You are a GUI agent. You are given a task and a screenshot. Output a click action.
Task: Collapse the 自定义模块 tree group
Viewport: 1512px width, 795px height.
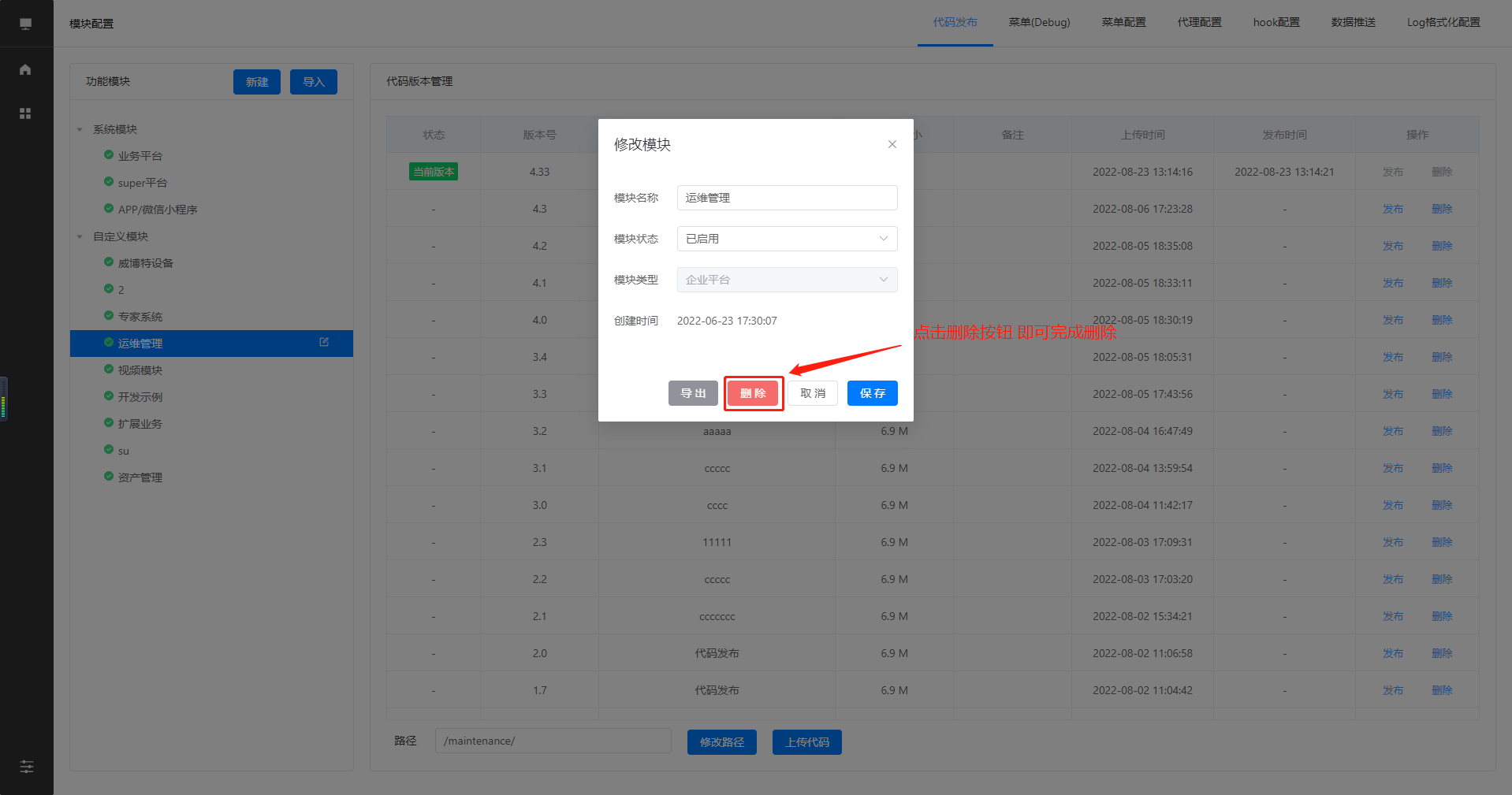tap(80, 236)
